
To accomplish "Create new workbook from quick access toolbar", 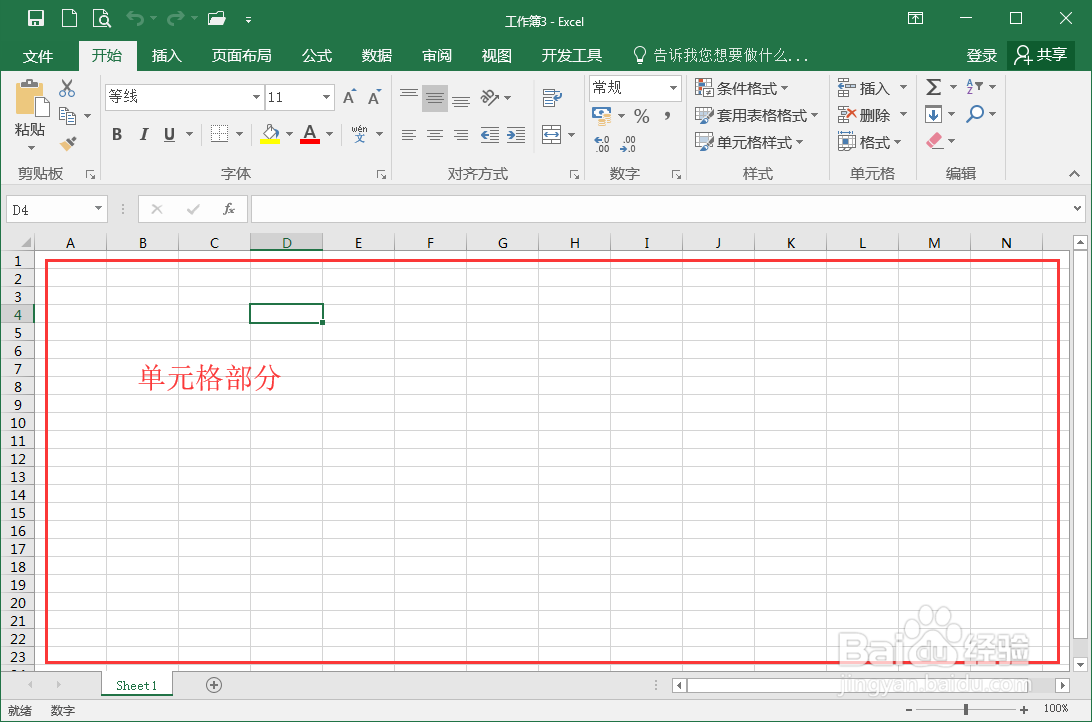I will (x=70, y=18).
